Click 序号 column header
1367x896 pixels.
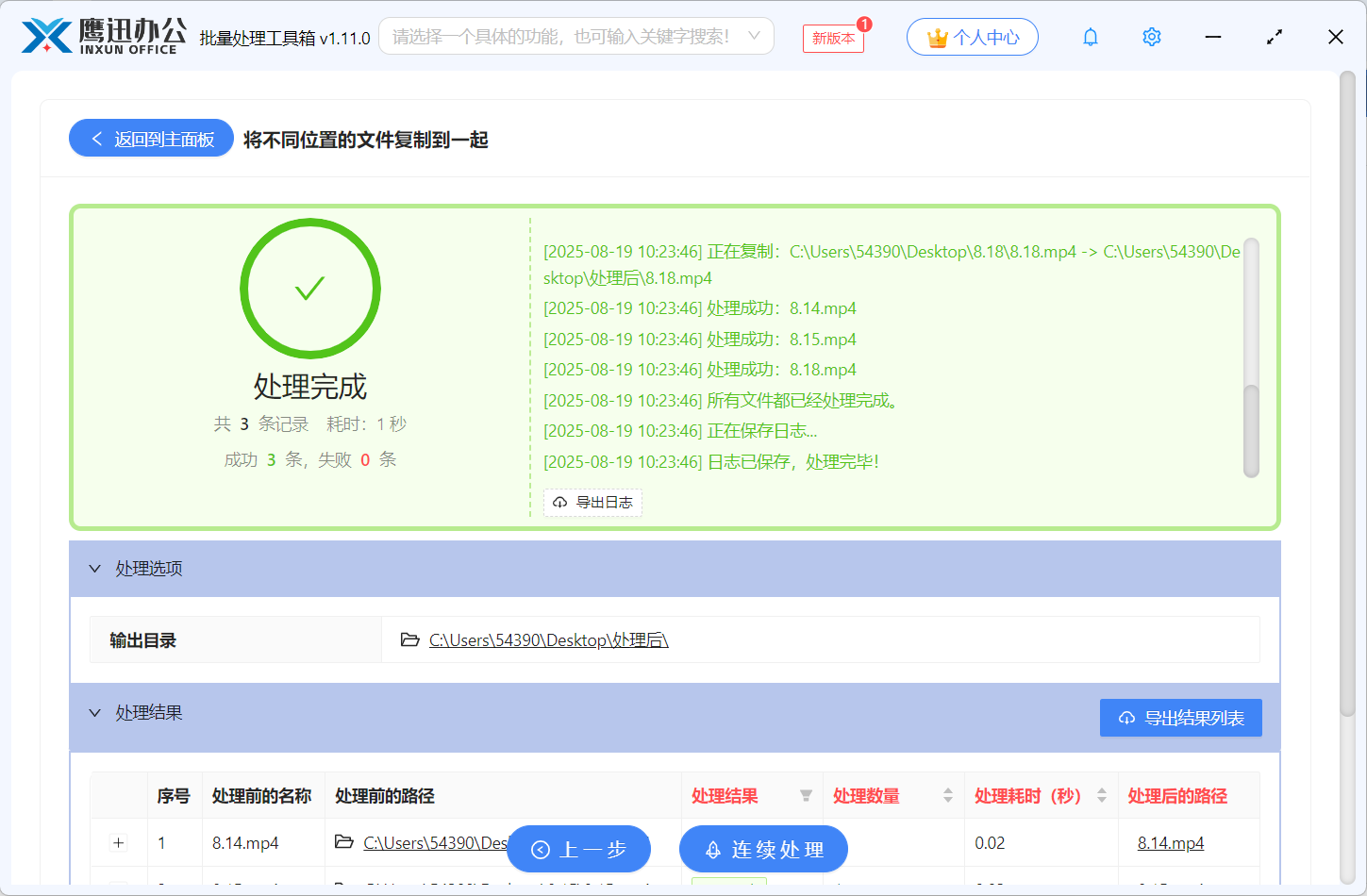174,796
